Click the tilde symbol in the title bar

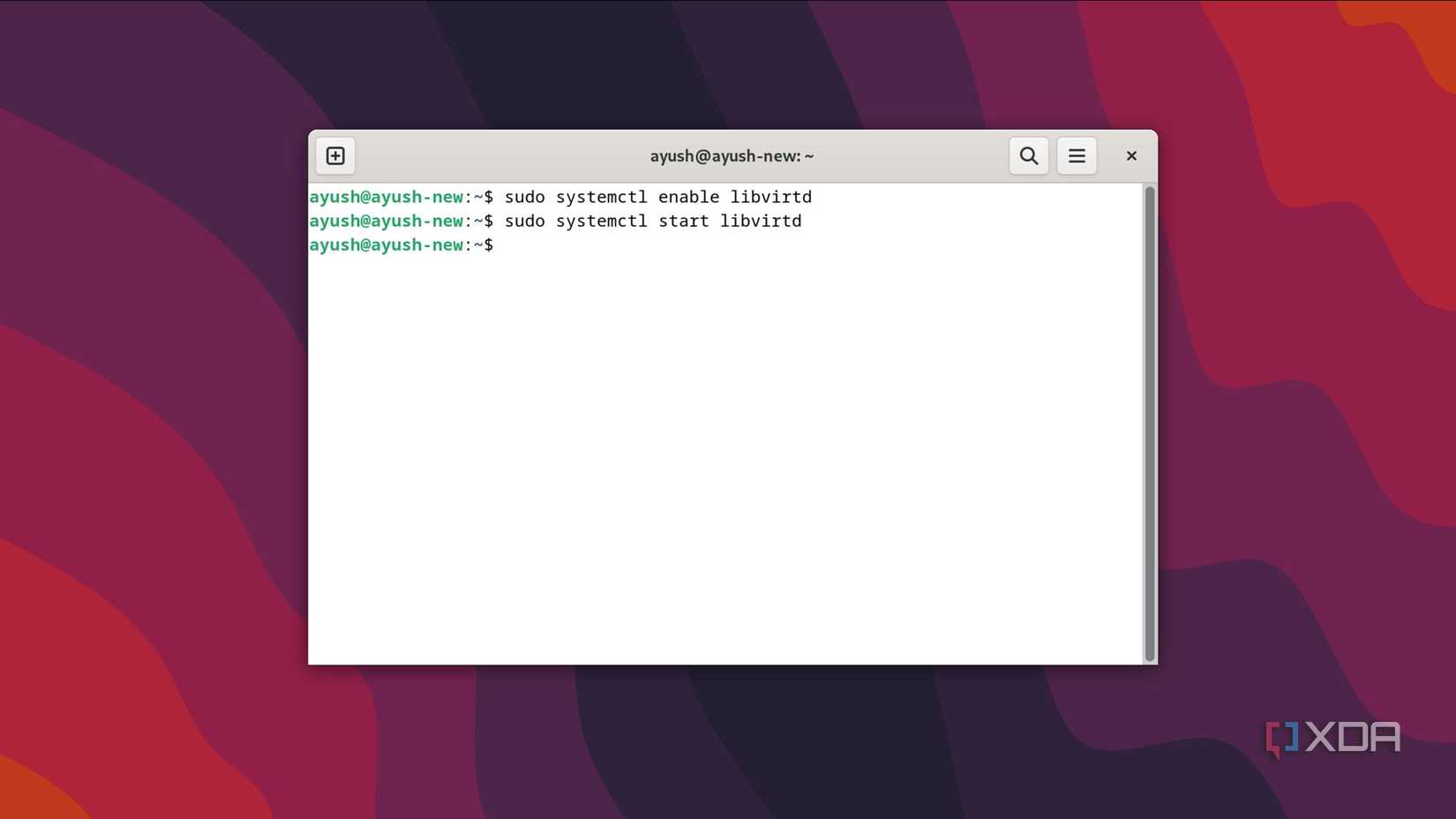point(808,155)
